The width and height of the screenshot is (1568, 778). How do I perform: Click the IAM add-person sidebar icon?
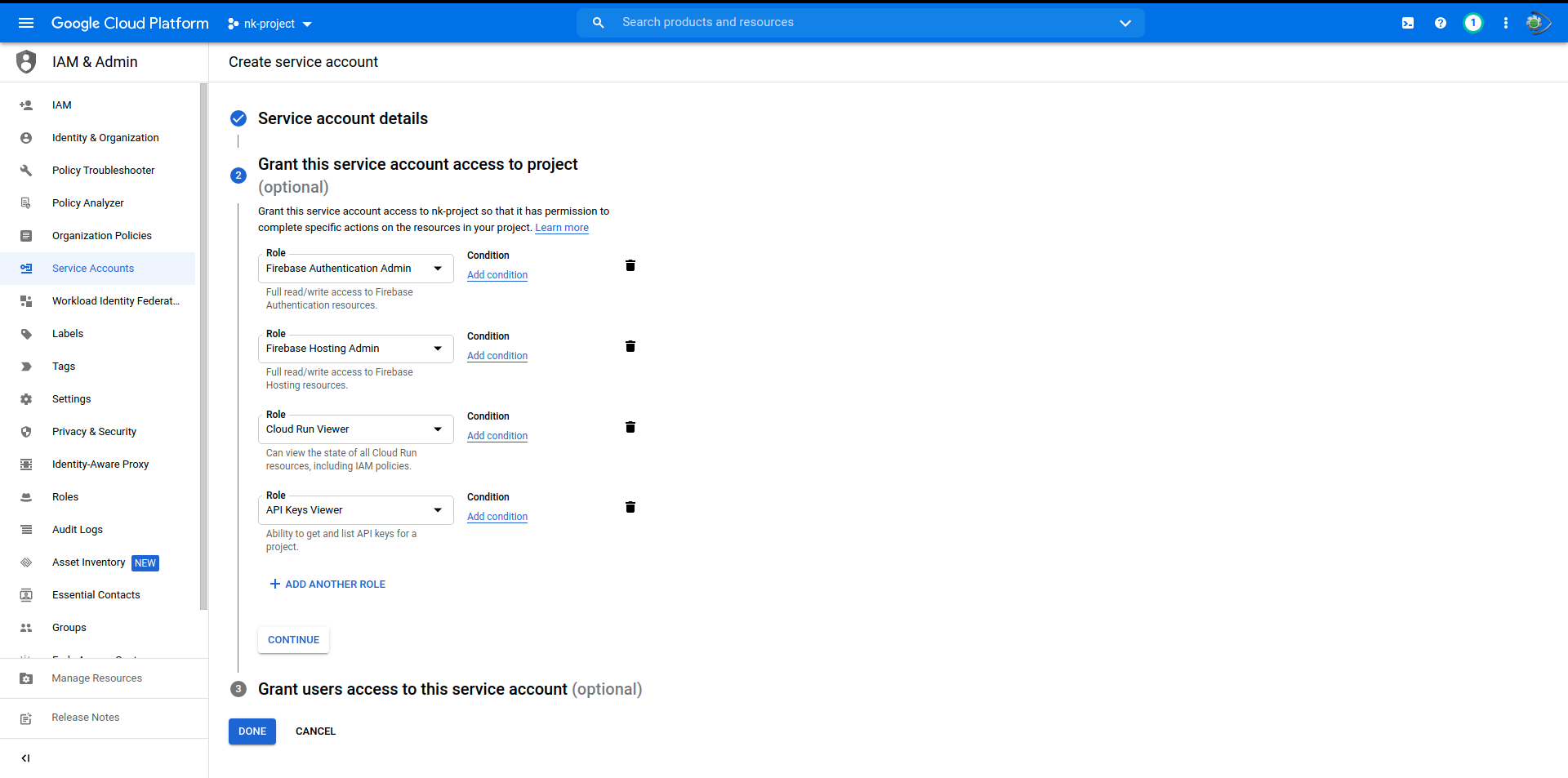tap(26, 105)
